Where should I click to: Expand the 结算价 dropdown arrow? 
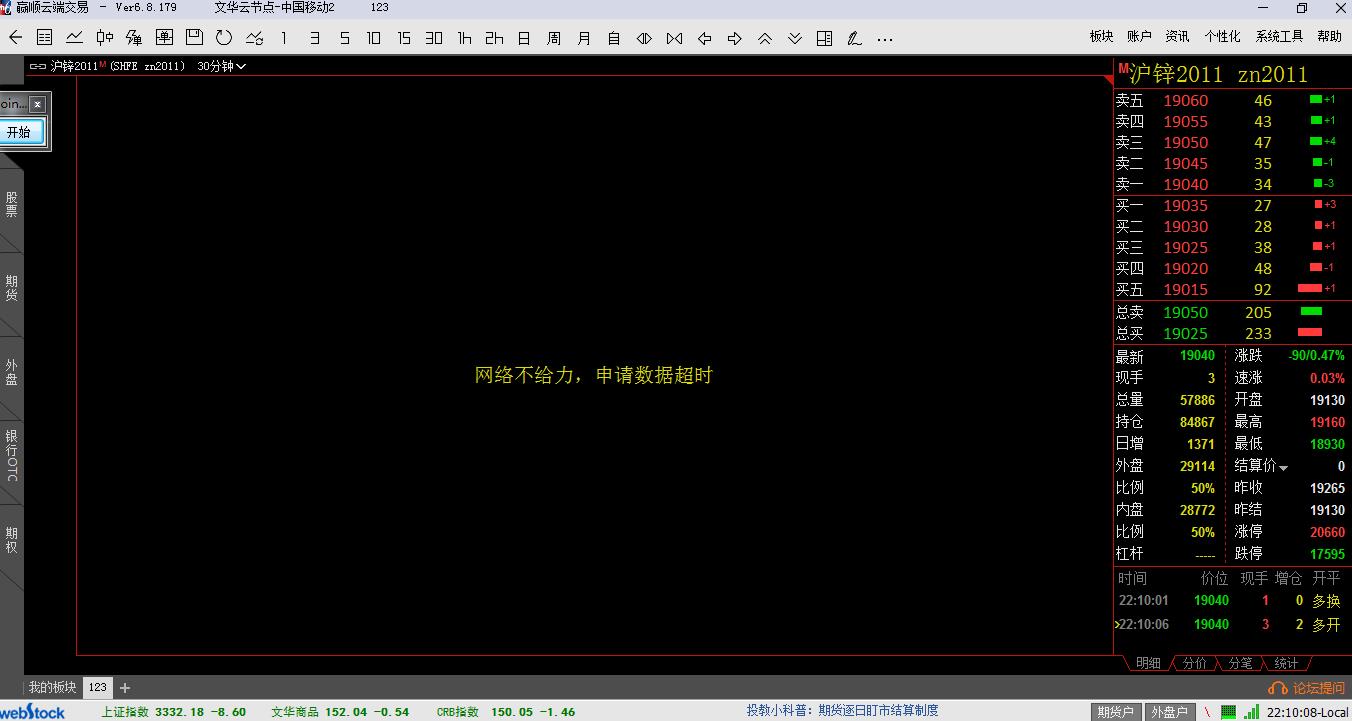pos(1284,468)
